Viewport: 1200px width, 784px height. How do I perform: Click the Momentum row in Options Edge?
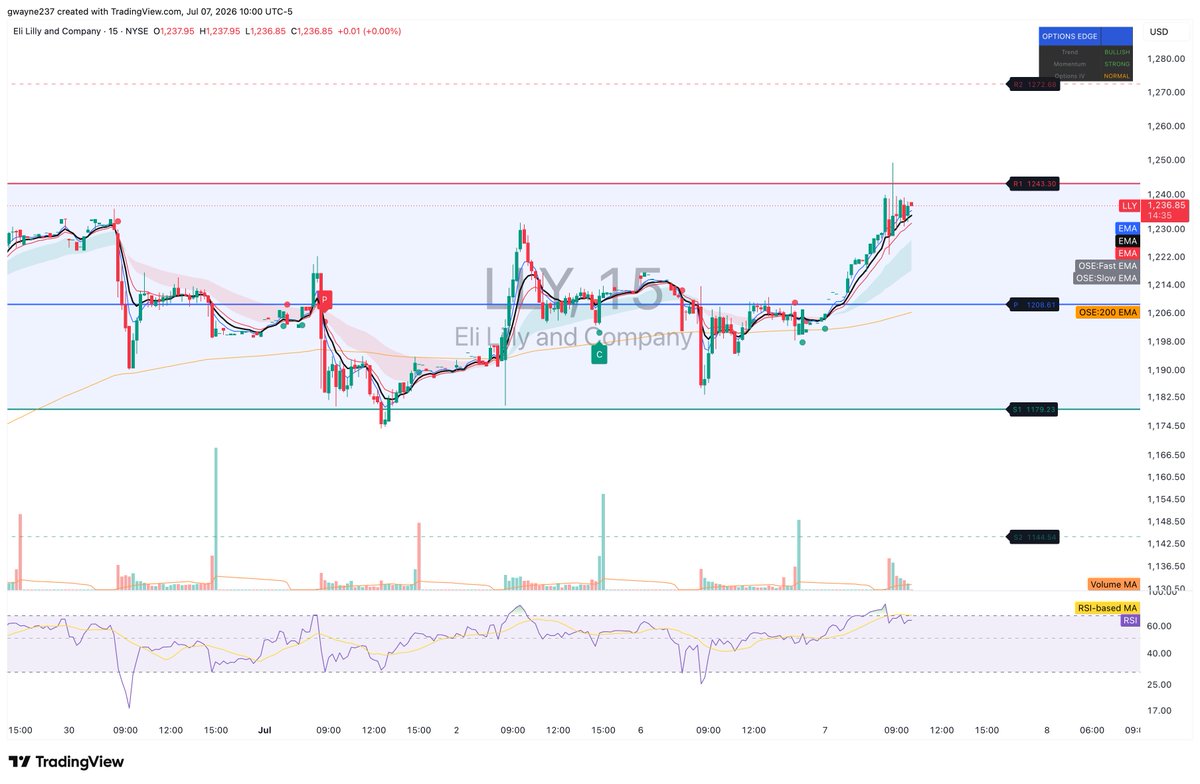point(1070,64)
